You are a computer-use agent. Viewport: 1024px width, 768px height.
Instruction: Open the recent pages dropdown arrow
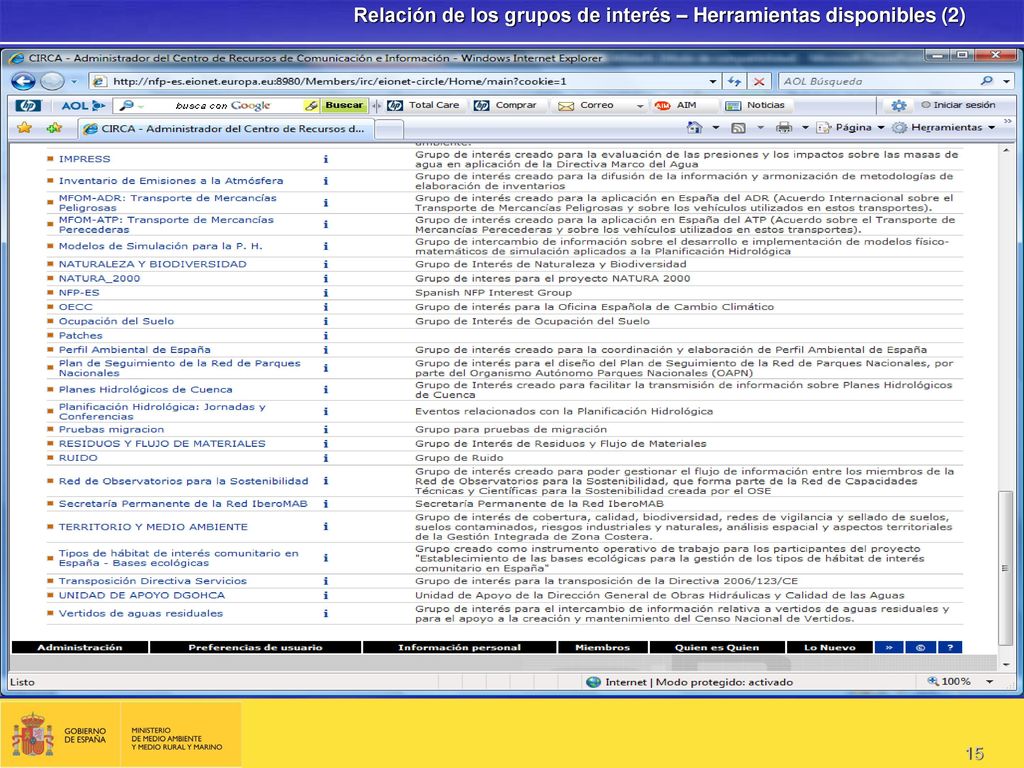click(x=74, y=82)
